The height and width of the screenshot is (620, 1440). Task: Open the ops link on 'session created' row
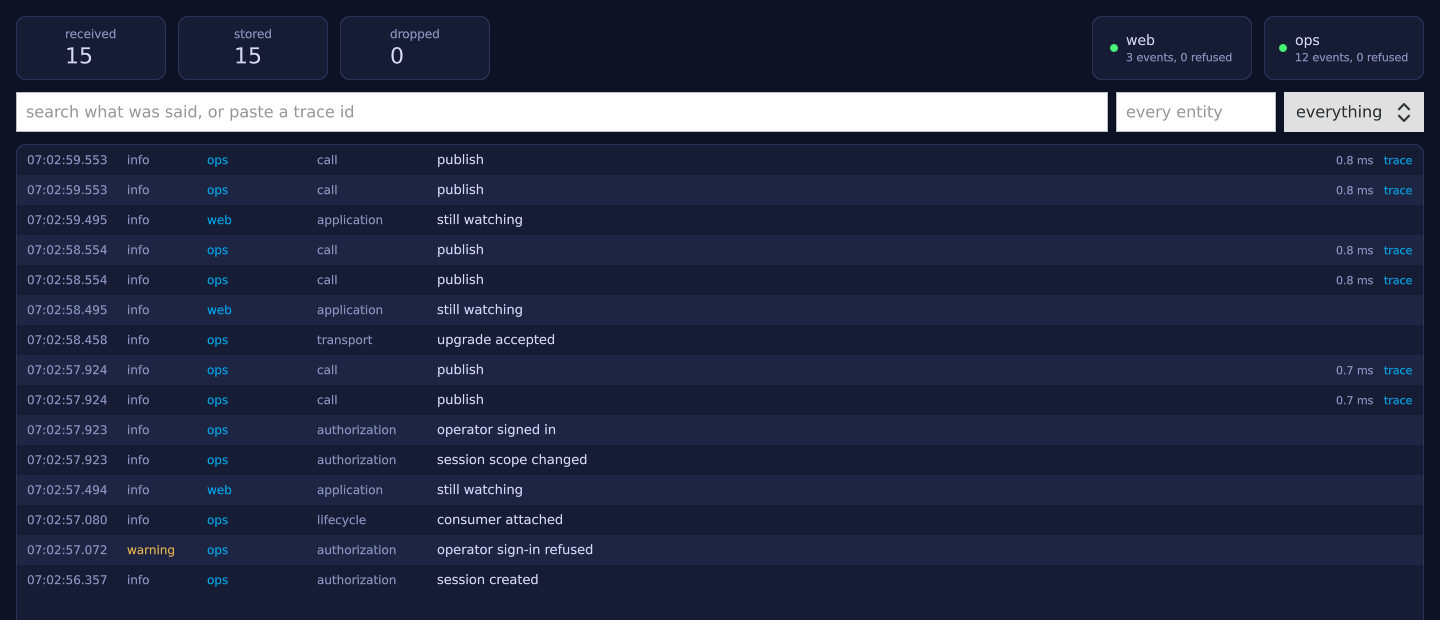(x=217, y=580)
